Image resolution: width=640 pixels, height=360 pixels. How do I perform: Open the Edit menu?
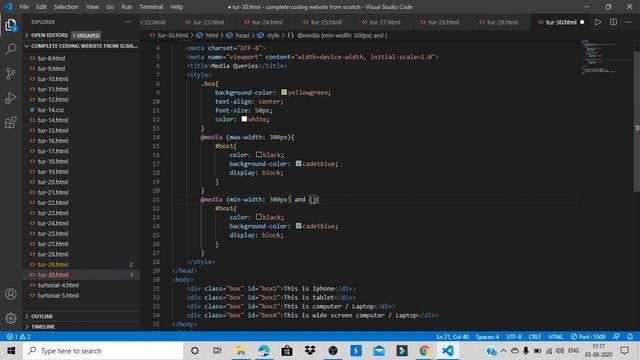pyautogui.click(x=41, y=7)
